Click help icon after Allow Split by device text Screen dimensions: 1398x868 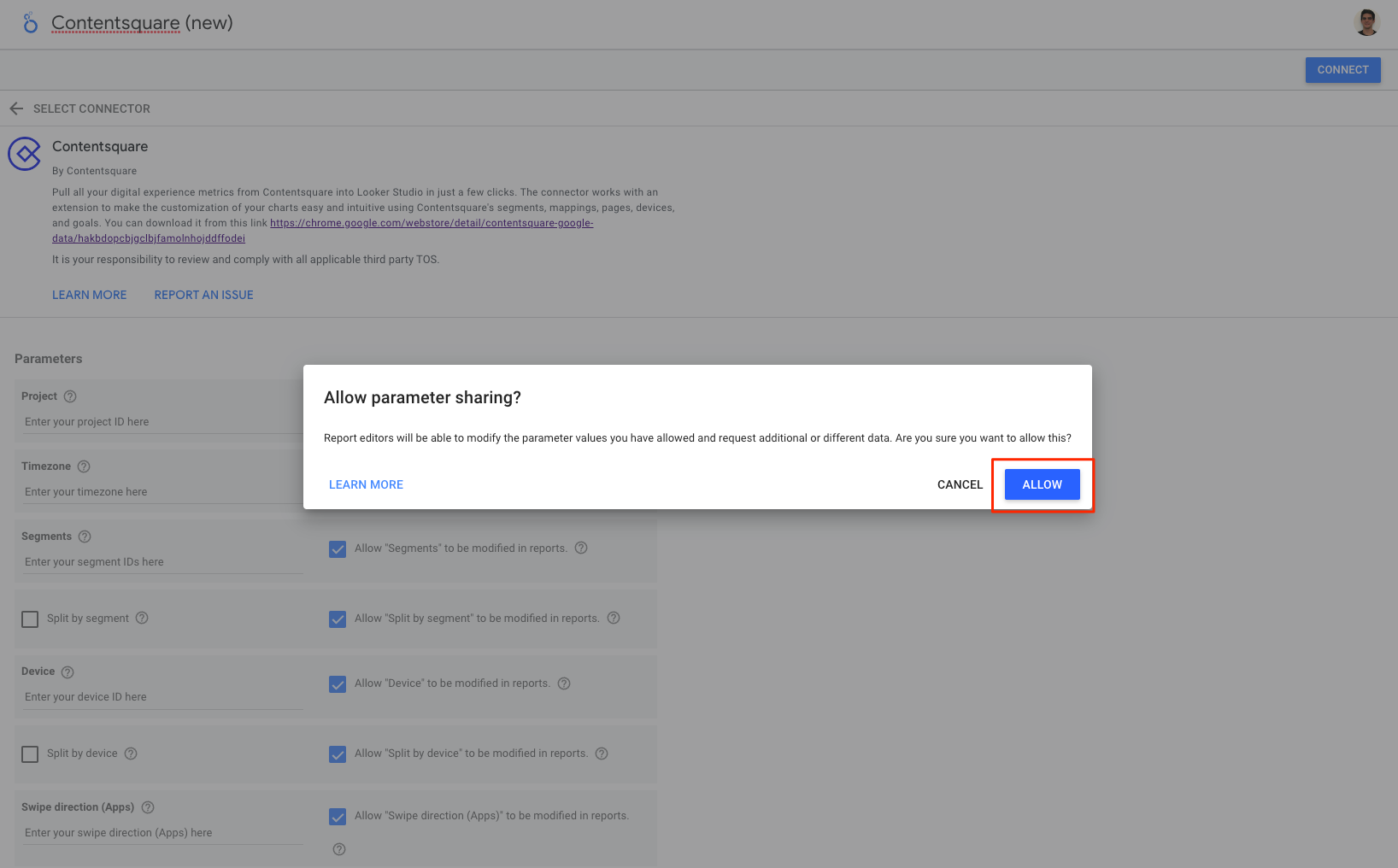602,754
